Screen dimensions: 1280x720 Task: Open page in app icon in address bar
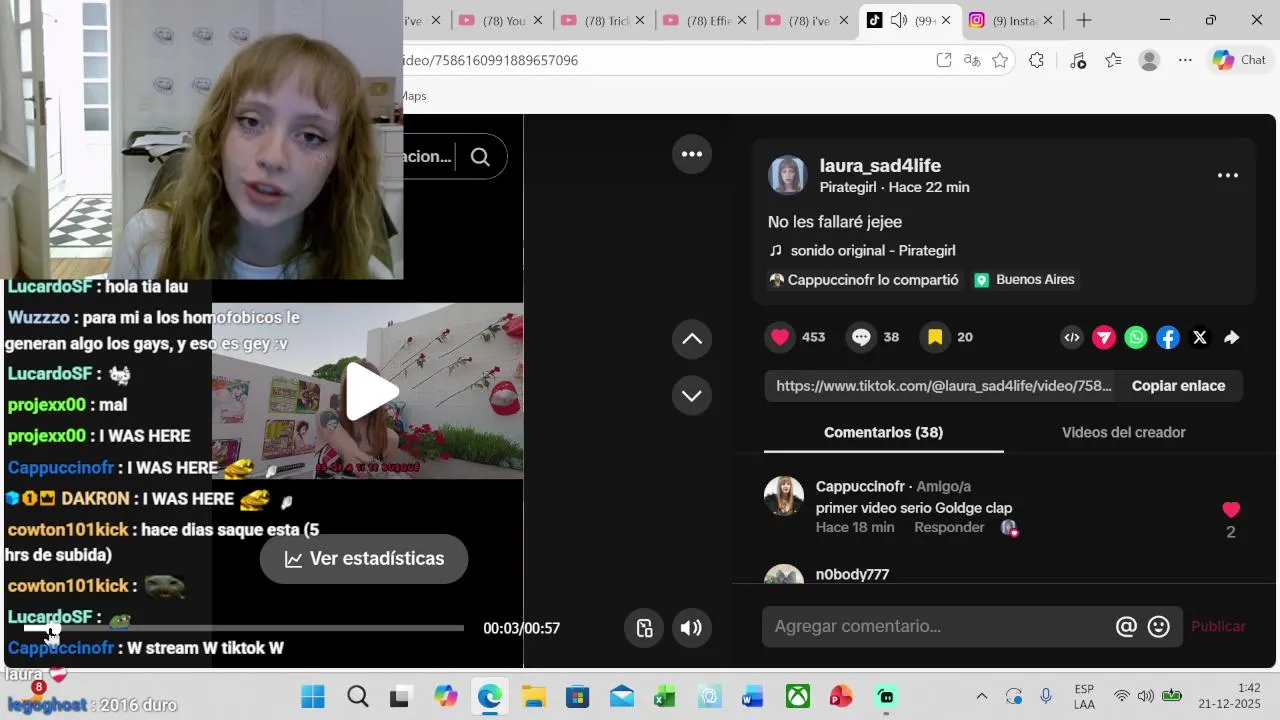943,60
